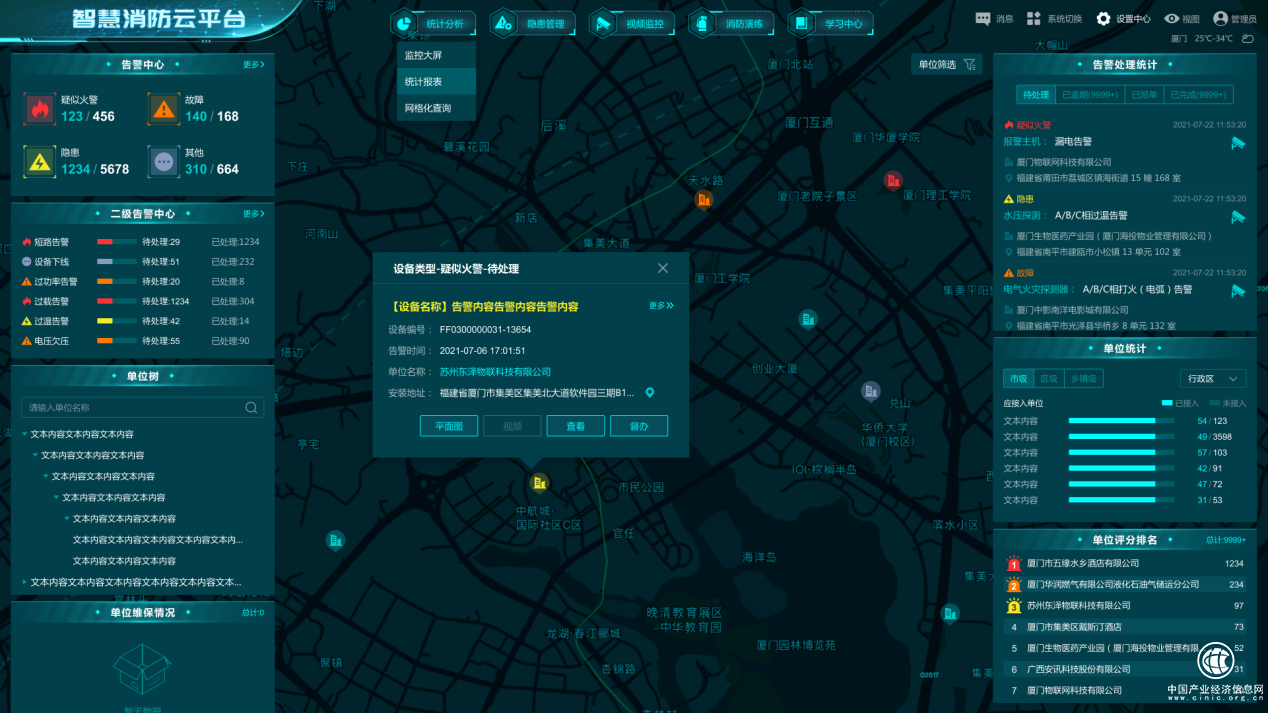Collapse the first 单位树 top-level node

25,435
